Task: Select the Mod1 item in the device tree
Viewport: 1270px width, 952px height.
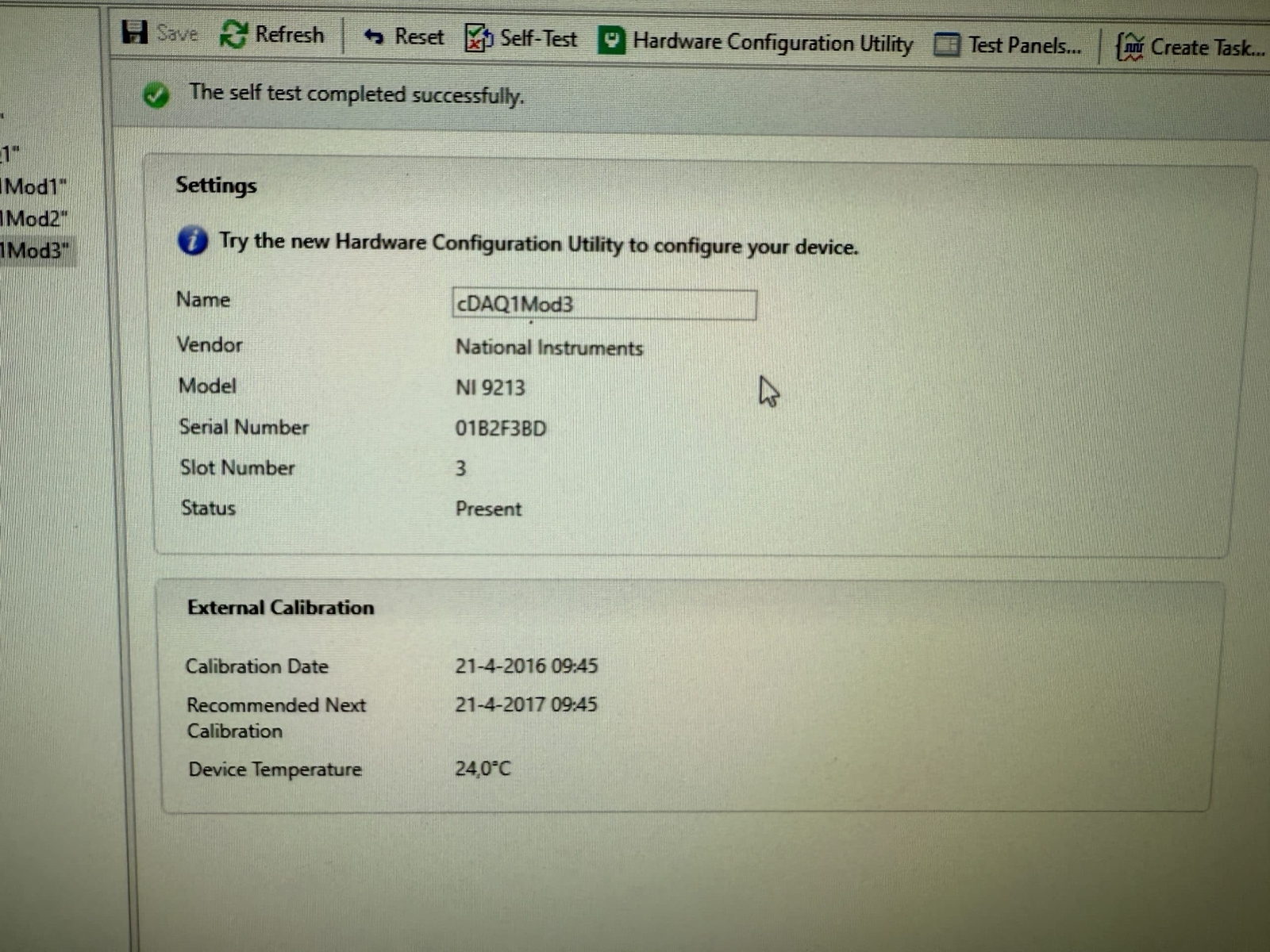Action: [x=33, y=186]
